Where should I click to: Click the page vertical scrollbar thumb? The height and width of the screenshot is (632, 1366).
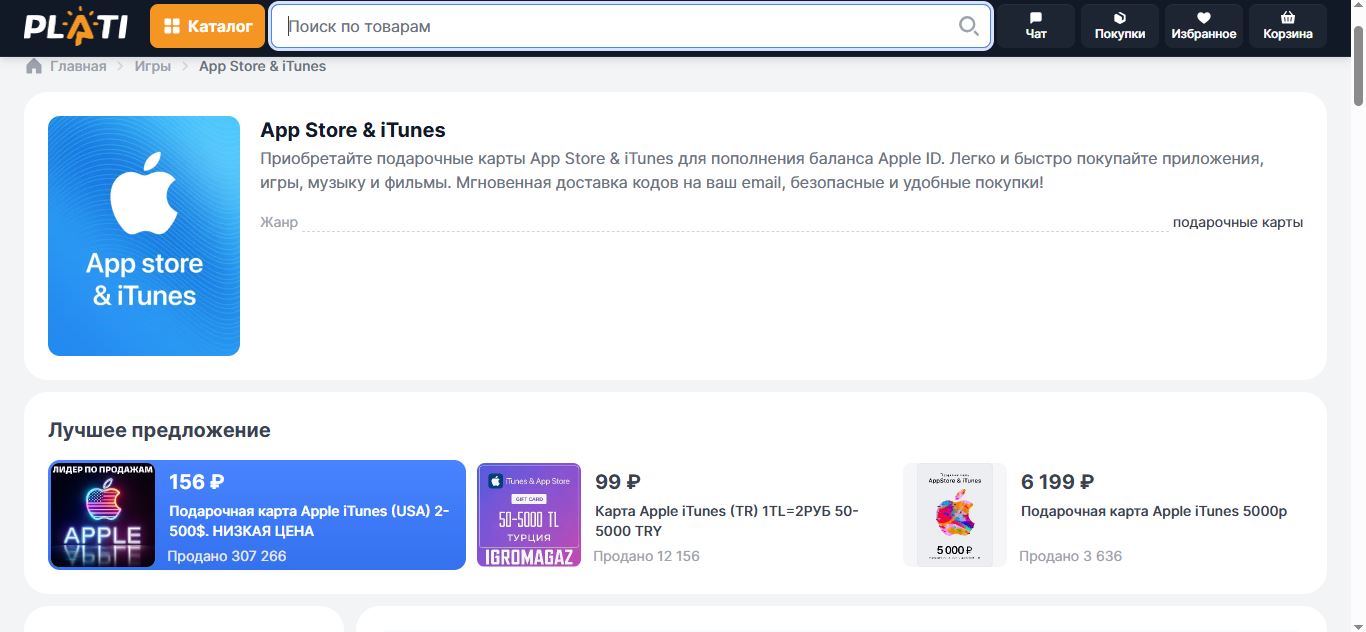pos(1358,64)
